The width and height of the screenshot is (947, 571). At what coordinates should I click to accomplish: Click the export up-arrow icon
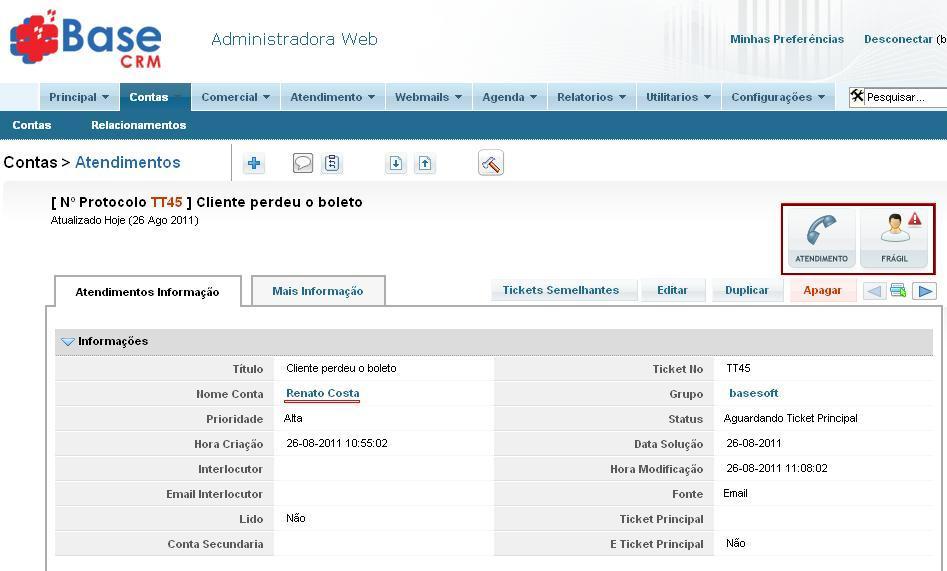425,164
